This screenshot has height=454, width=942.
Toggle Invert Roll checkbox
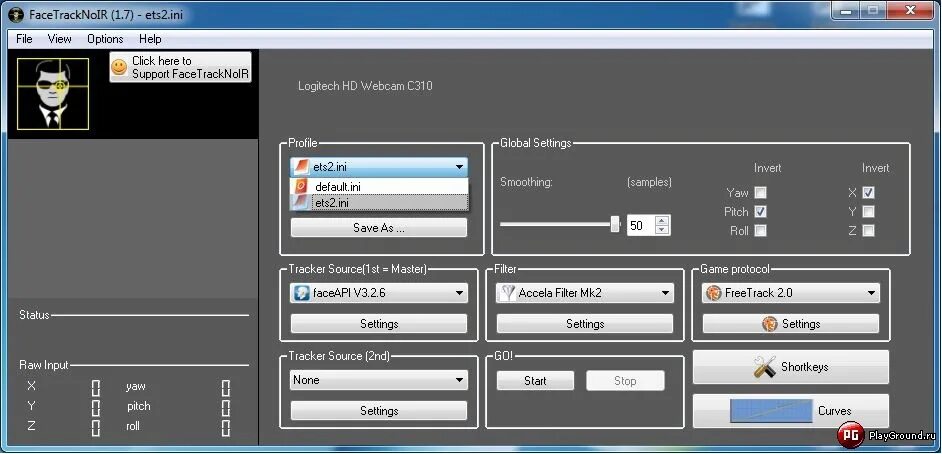[x=761, y=231]
